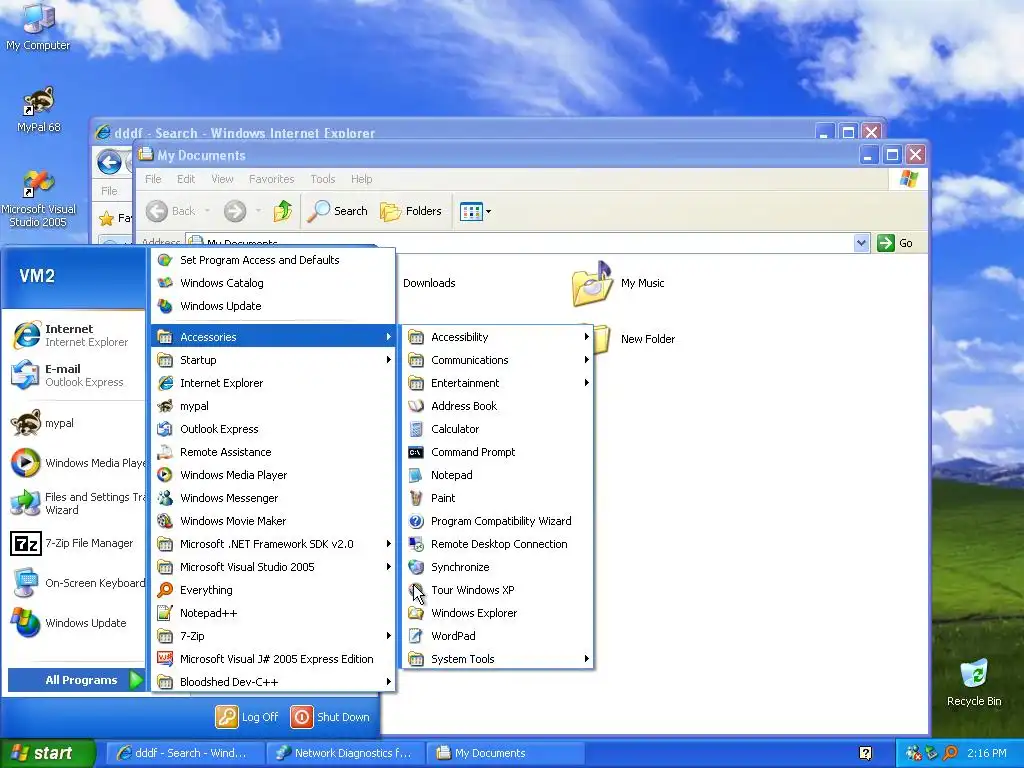
Task: Click Up folder button in My Documents
Action: 283,211
